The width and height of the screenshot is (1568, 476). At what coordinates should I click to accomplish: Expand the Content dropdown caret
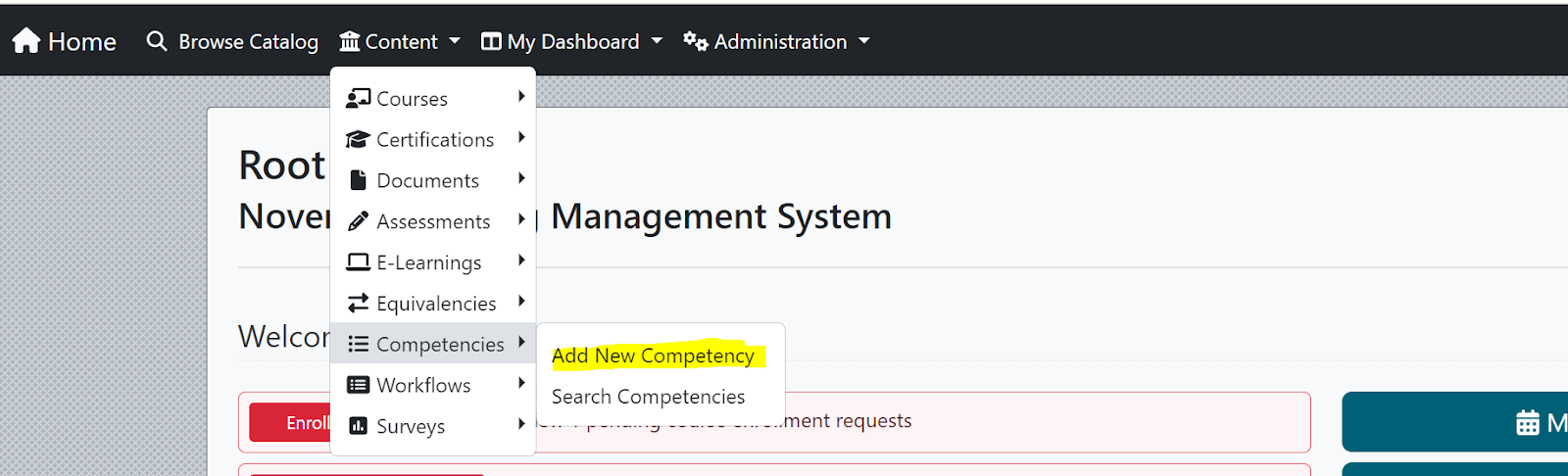[455, 41]
